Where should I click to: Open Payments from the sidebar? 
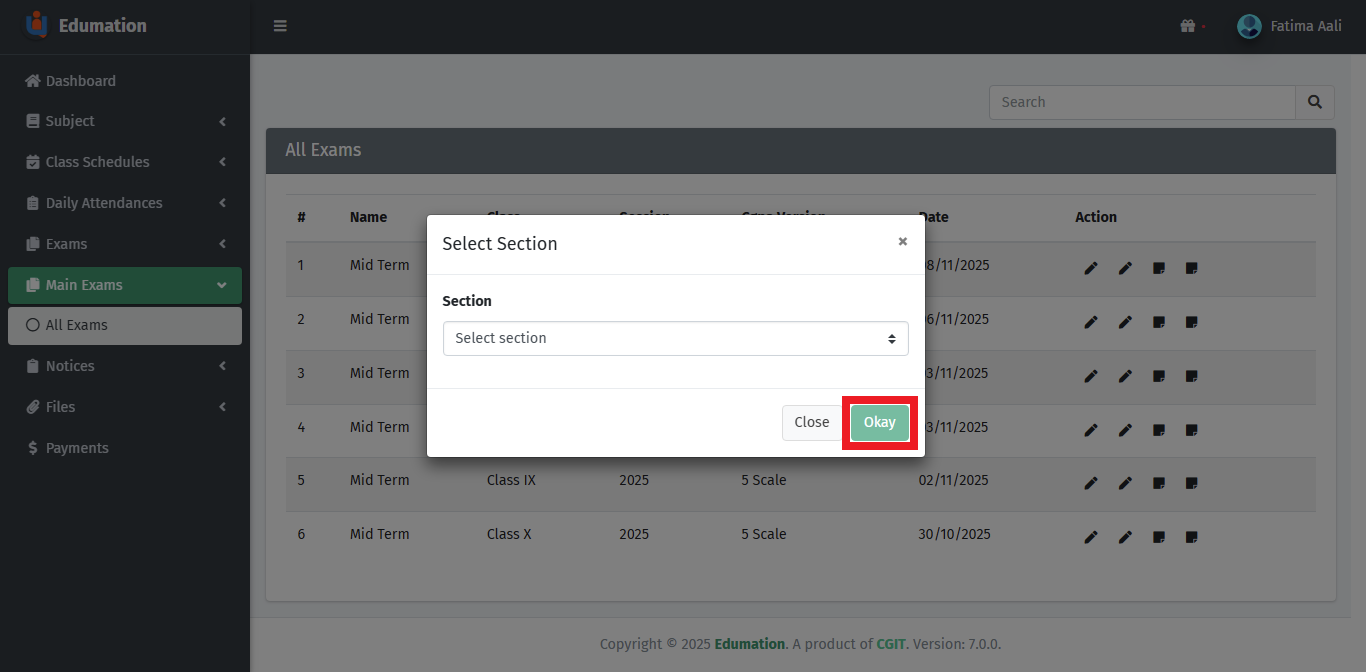coord(76,448)
